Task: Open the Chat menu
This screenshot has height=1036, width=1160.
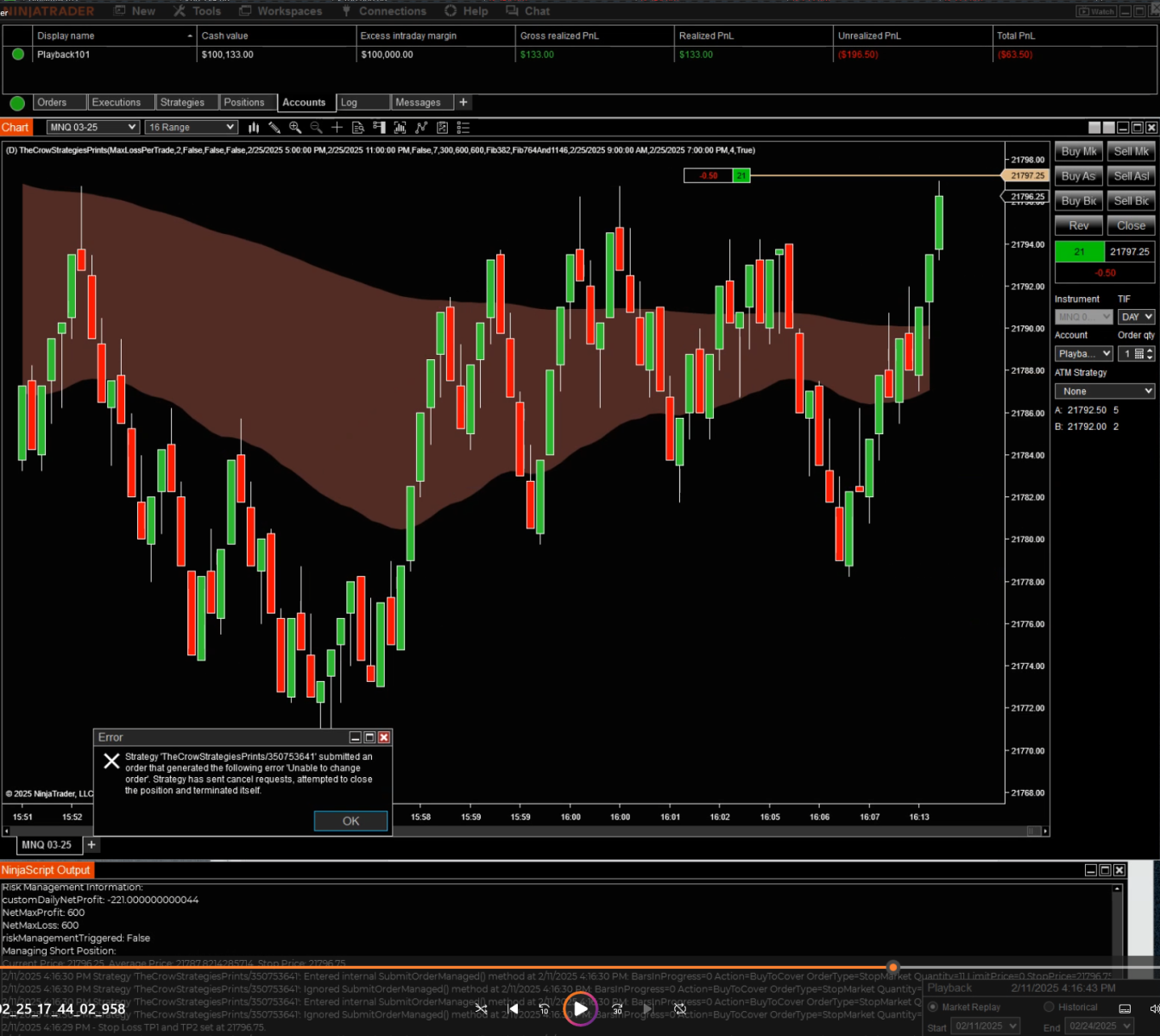Action: [528, 11]
